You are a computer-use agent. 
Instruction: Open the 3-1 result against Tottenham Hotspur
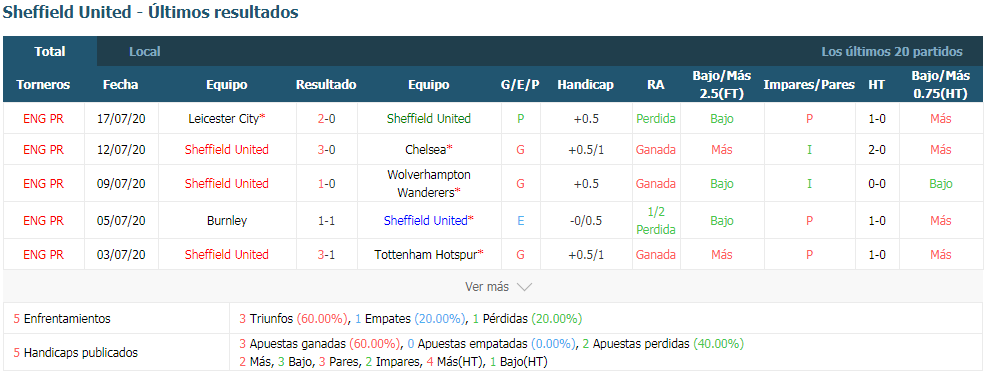(326, 255)
